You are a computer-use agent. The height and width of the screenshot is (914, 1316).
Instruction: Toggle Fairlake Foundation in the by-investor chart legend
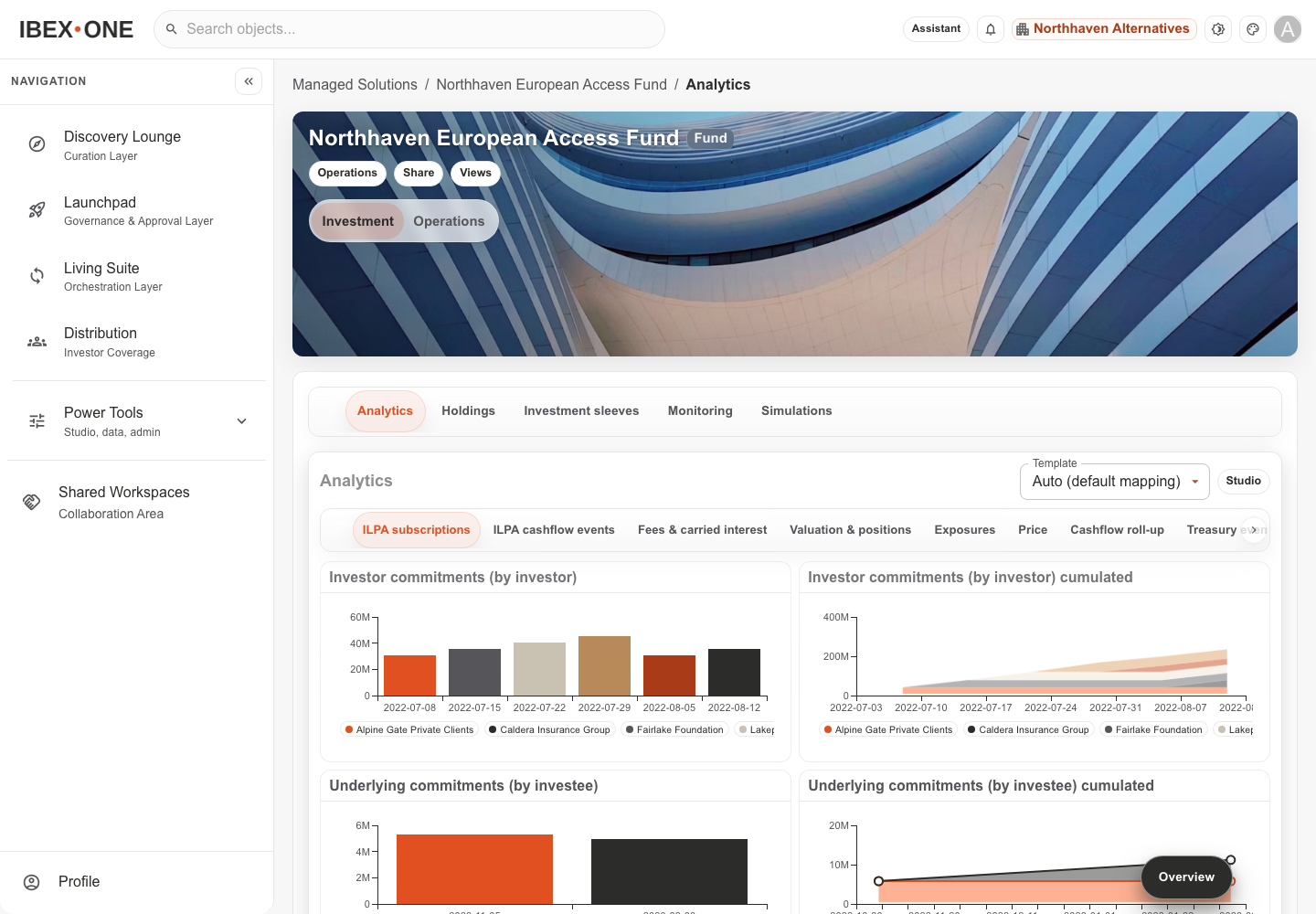[674, 729]
